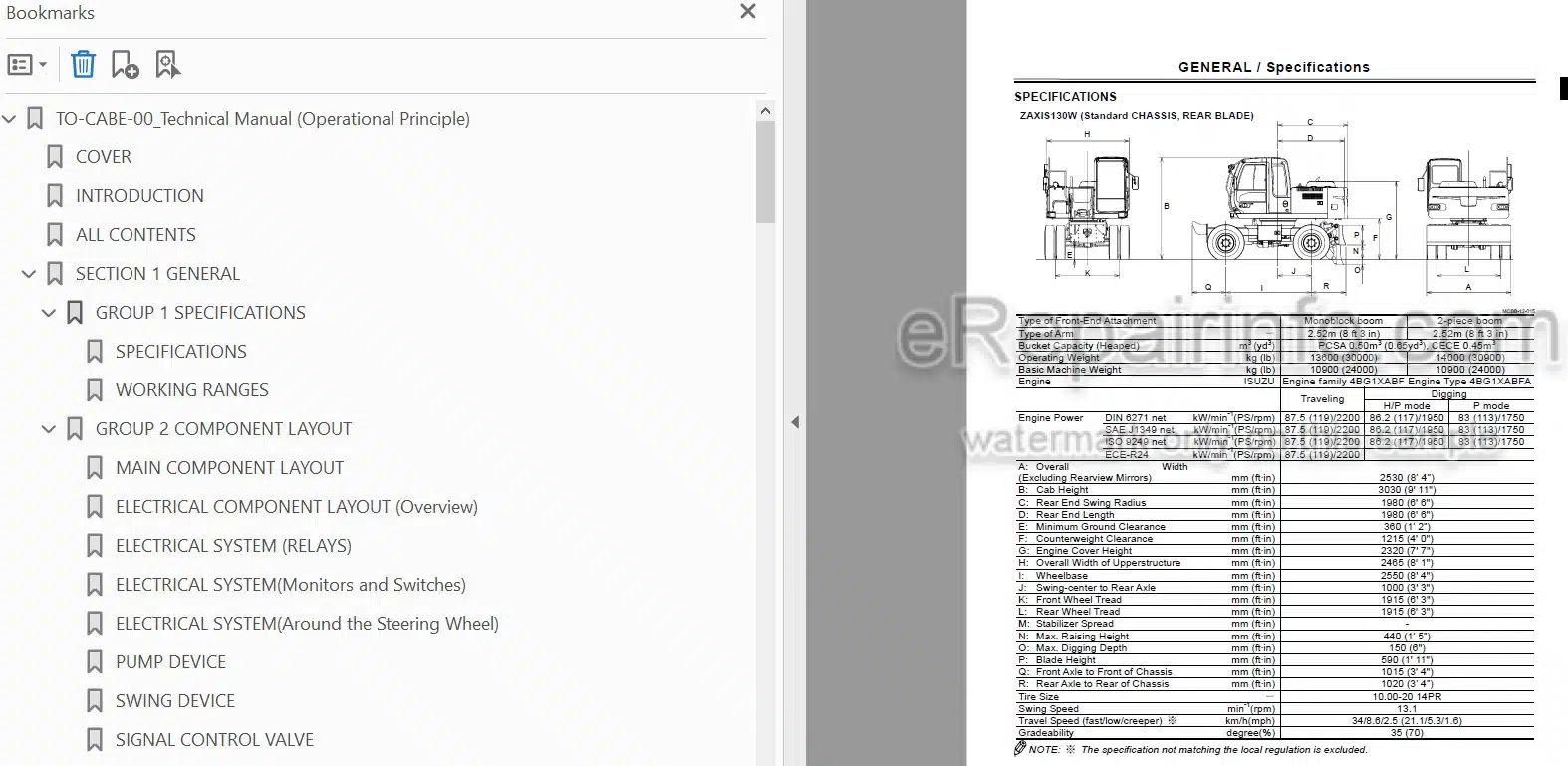Click the bookmarks scrollbar up arrow
The height and width of the screenshot is (766, 1568).
click(x=765, y=111)
